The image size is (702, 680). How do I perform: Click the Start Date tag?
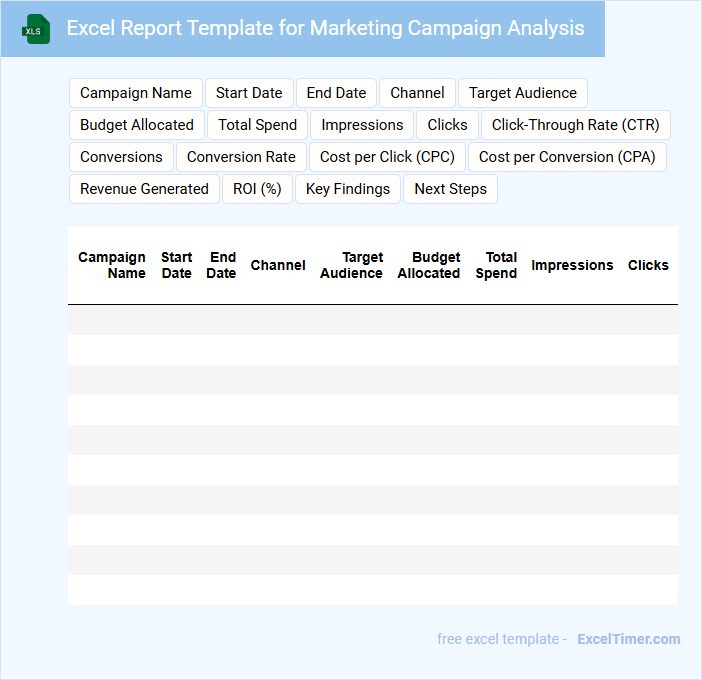pyautogui.click(x=249, y=93)
